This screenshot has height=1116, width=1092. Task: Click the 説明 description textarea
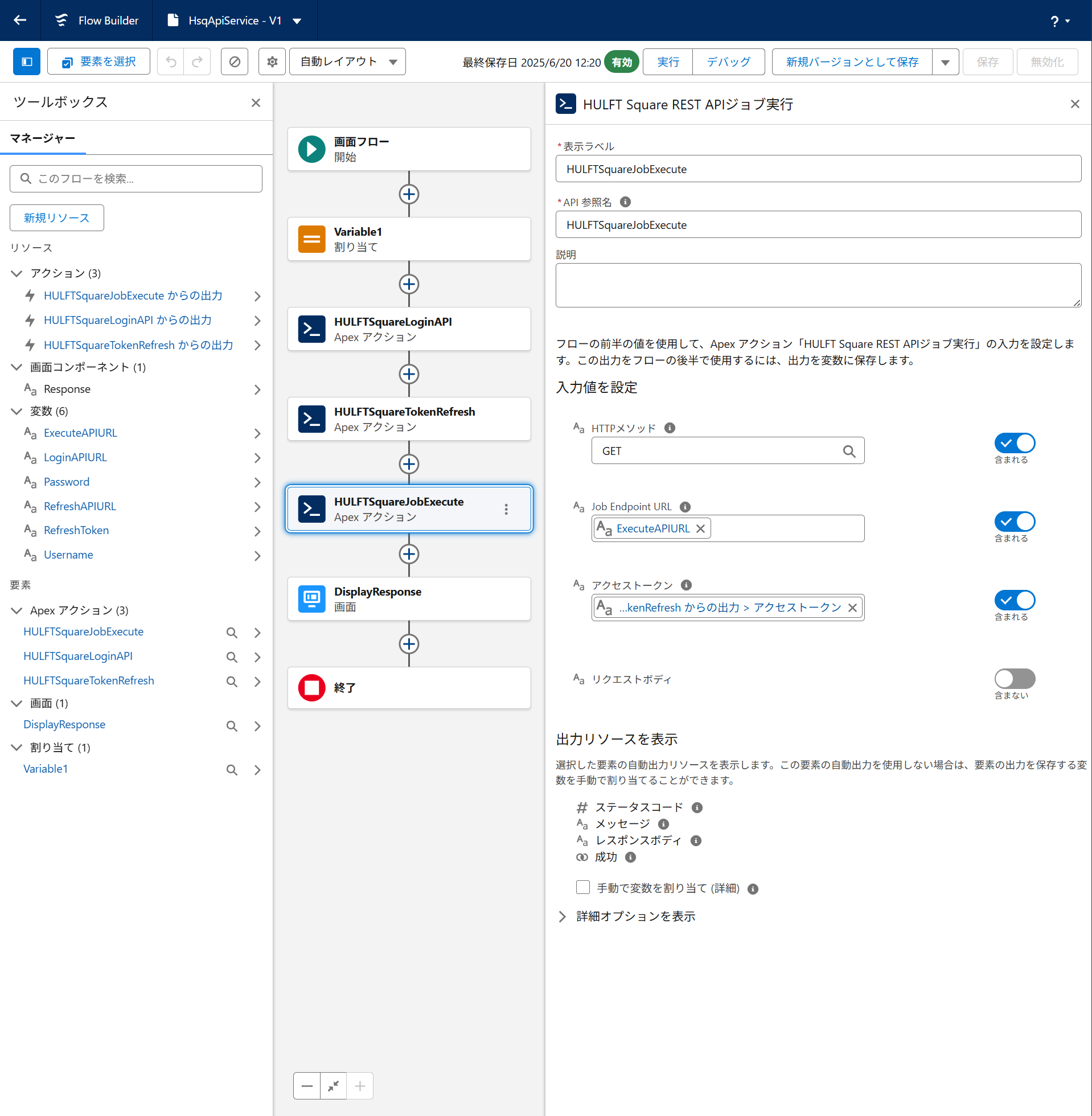[818, 286]
